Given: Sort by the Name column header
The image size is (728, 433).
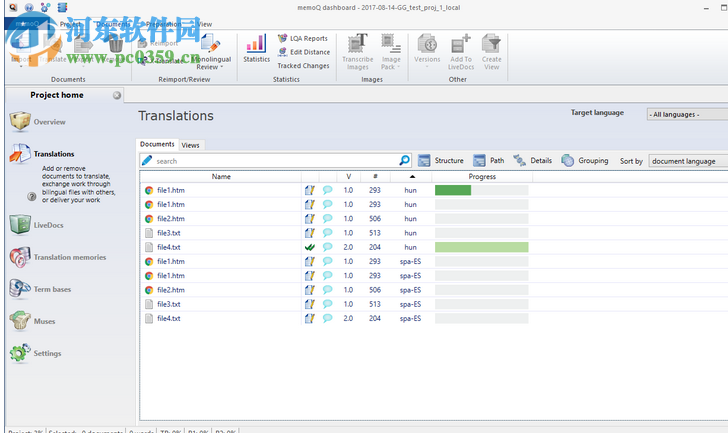Looking at the screenshot, I should point(221,176).
